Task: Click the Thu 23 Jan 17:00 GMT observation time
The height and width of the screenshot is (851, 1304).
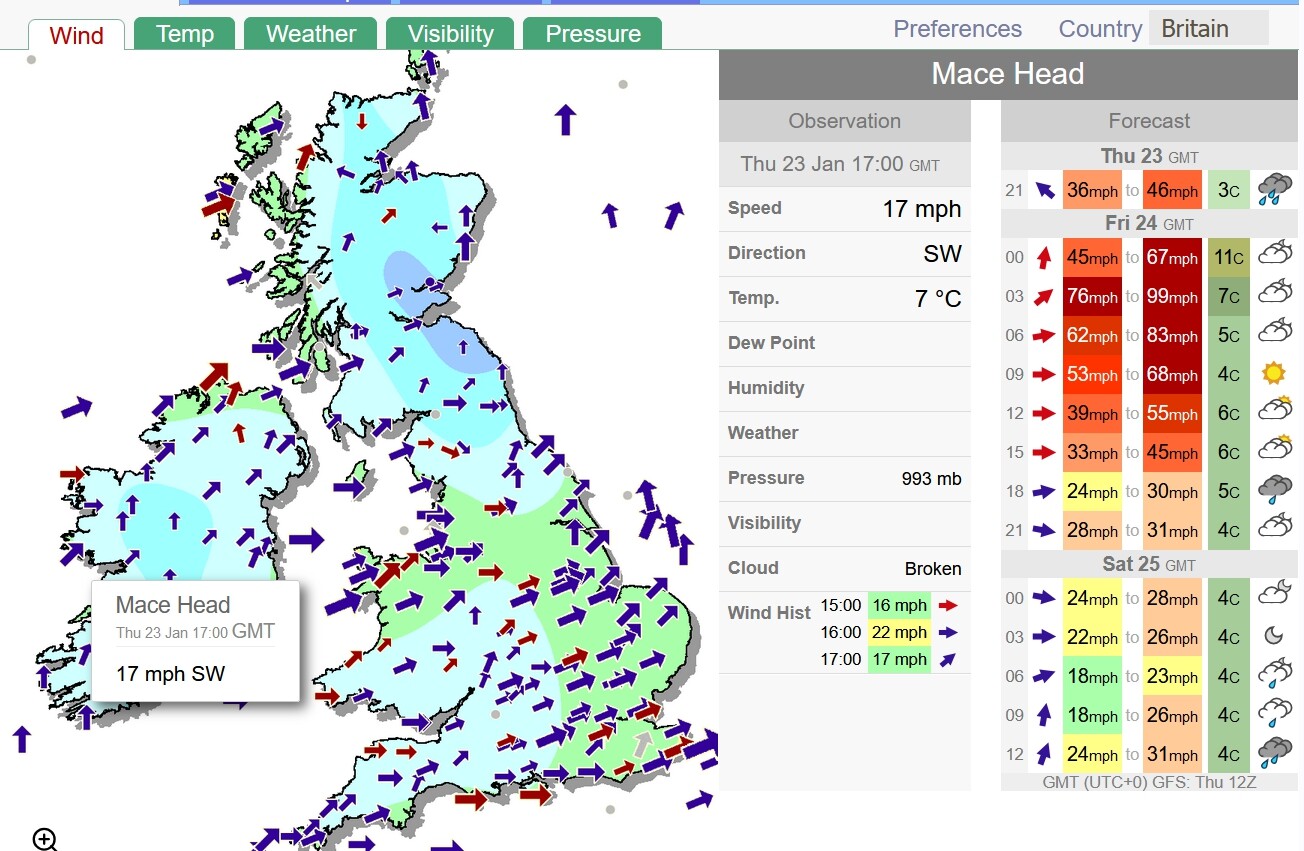Action: 840,164
